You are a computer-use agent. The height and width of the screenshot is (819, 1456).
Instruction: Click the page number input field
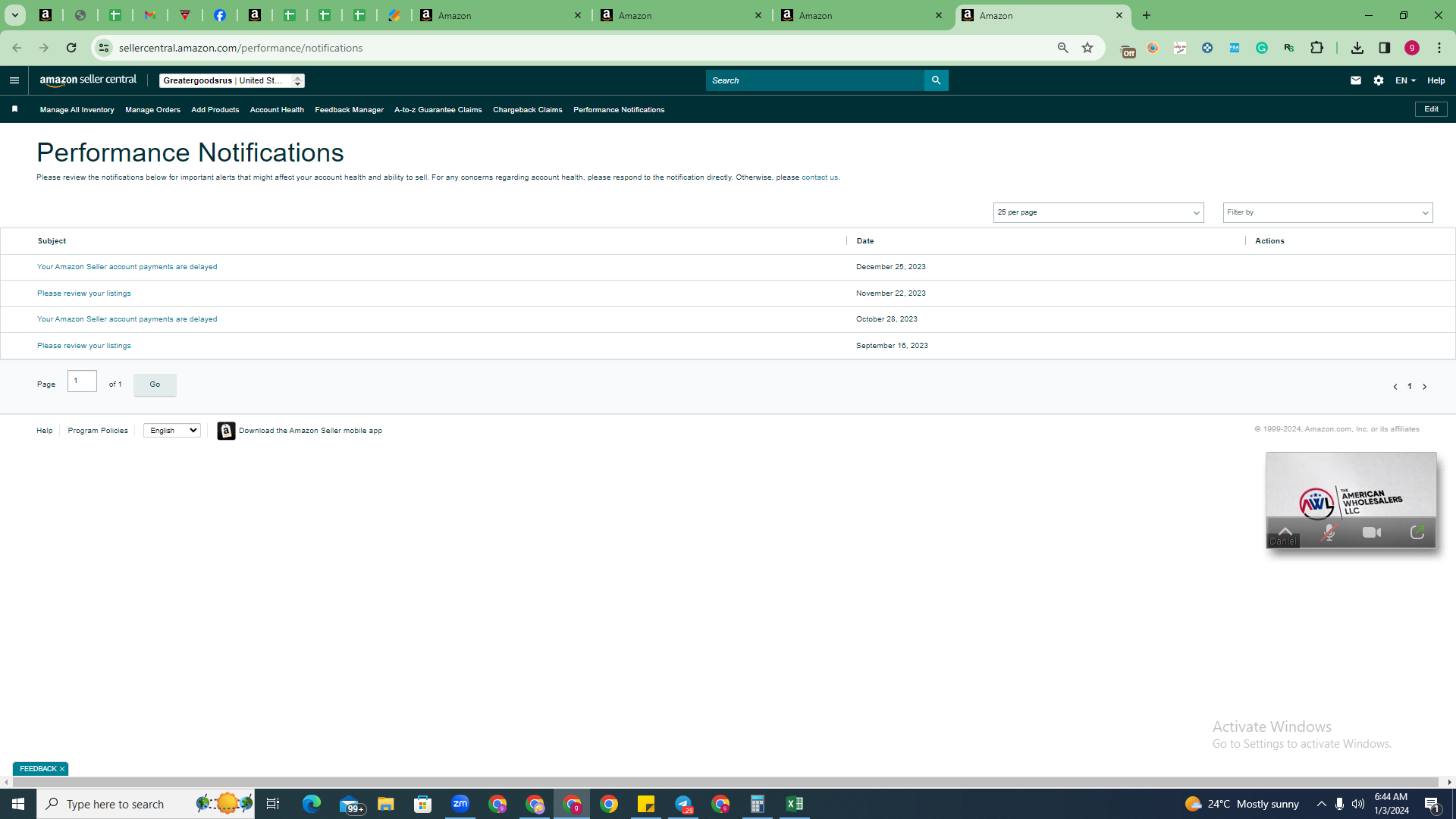pos(82,381)
